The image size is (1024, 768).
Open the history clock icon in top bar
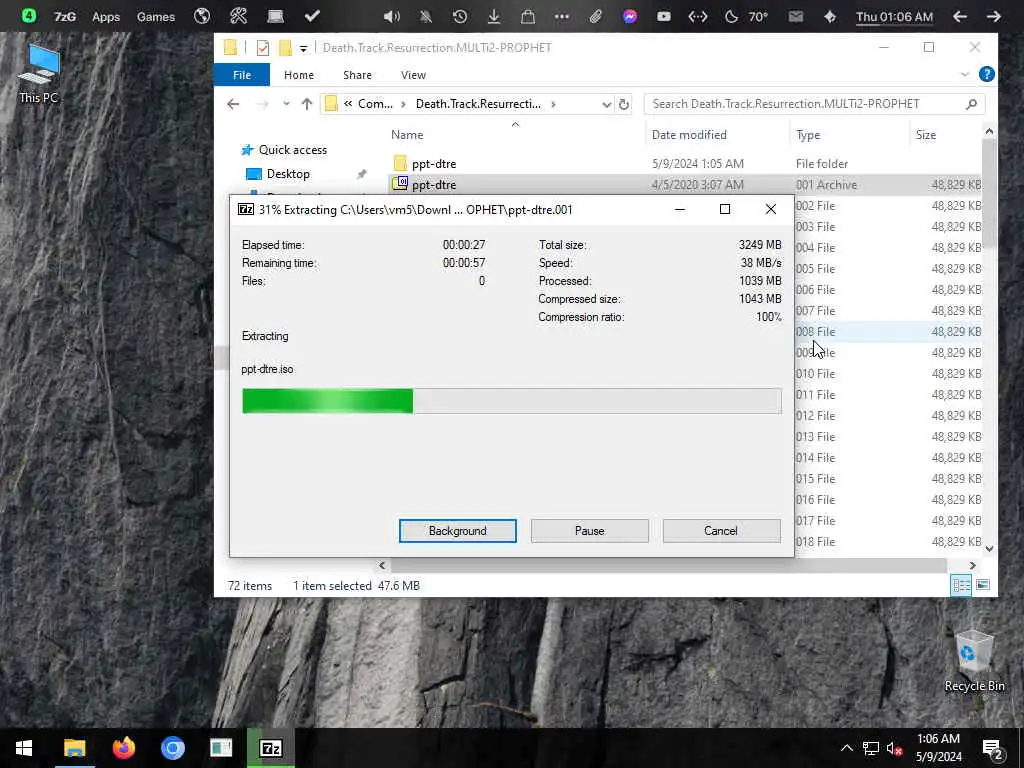tap(460, 16)
